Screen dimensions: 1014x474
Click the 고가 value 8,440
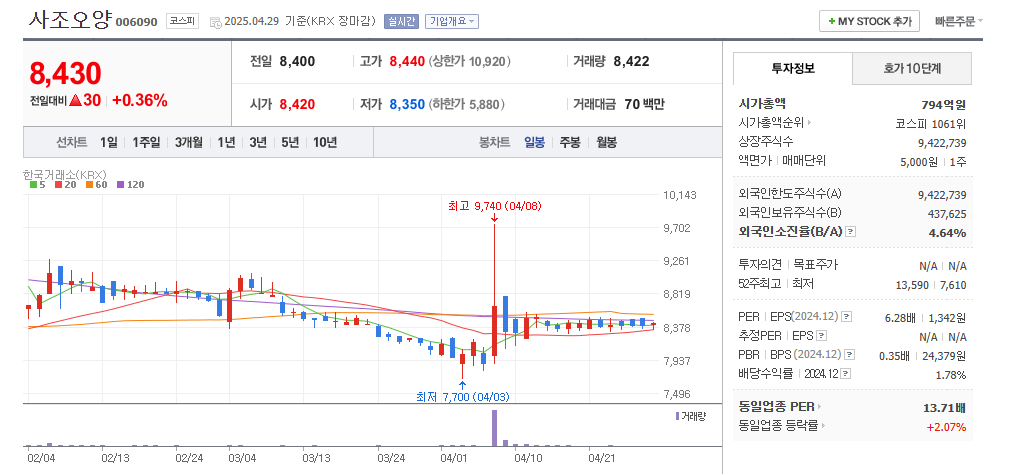407,62
